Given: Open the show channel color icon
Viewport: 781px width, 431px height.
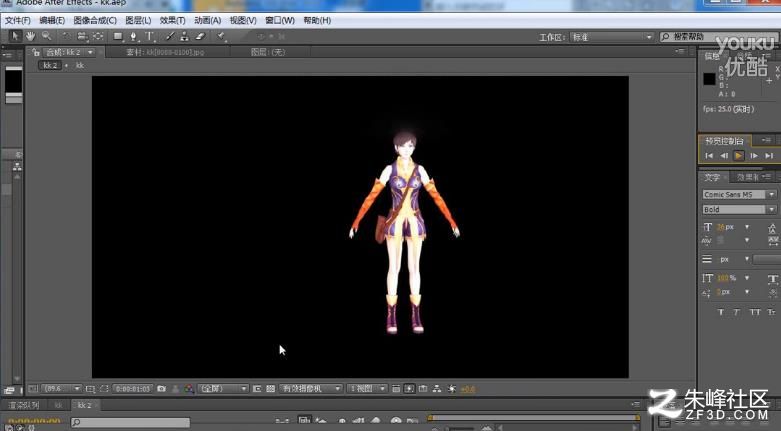Looking at the screenshot, I should [189, 389].
